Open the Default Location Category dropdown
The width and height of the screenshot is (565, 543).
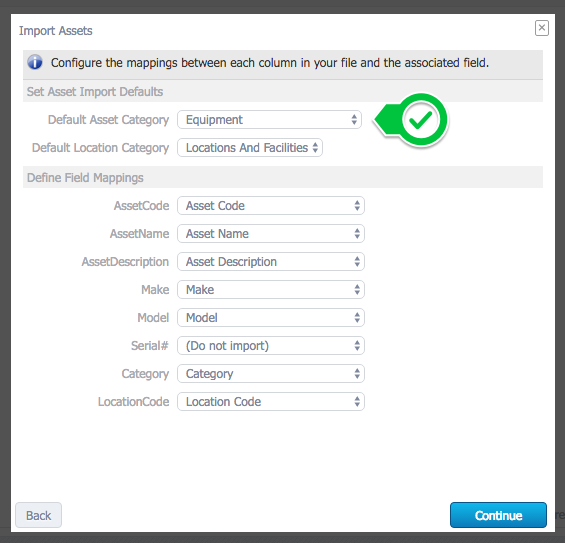[250, 148]
